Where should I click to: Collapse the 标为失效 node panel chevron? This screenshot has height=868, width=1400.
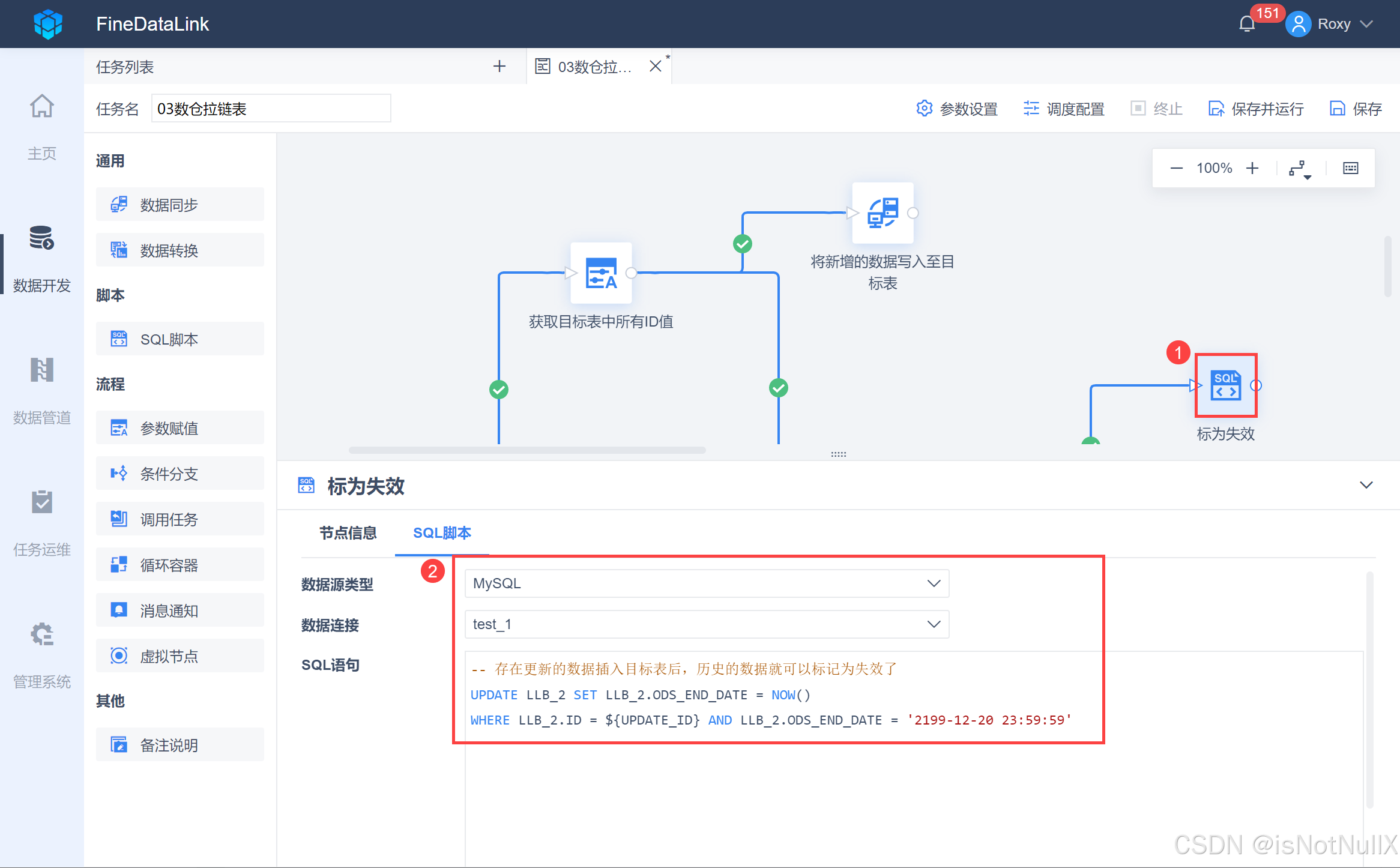[1366, 485]
